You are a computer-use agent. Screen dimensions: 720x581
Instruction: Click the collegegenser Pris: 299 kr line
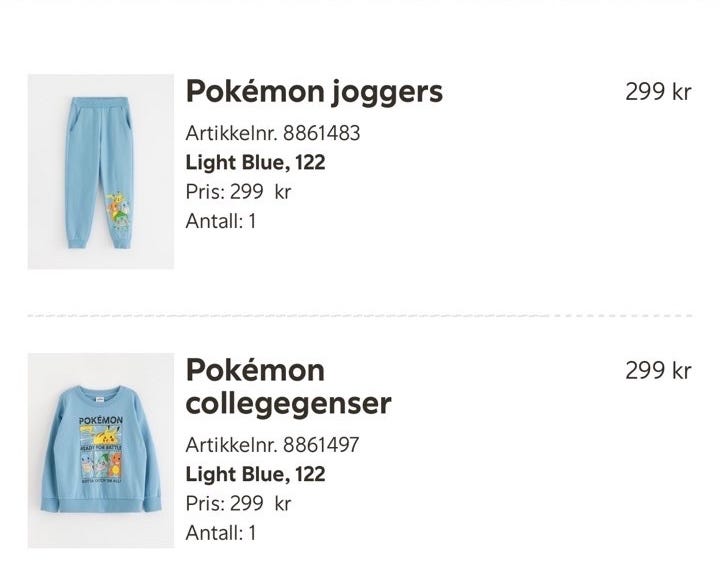tap(238, 503)
